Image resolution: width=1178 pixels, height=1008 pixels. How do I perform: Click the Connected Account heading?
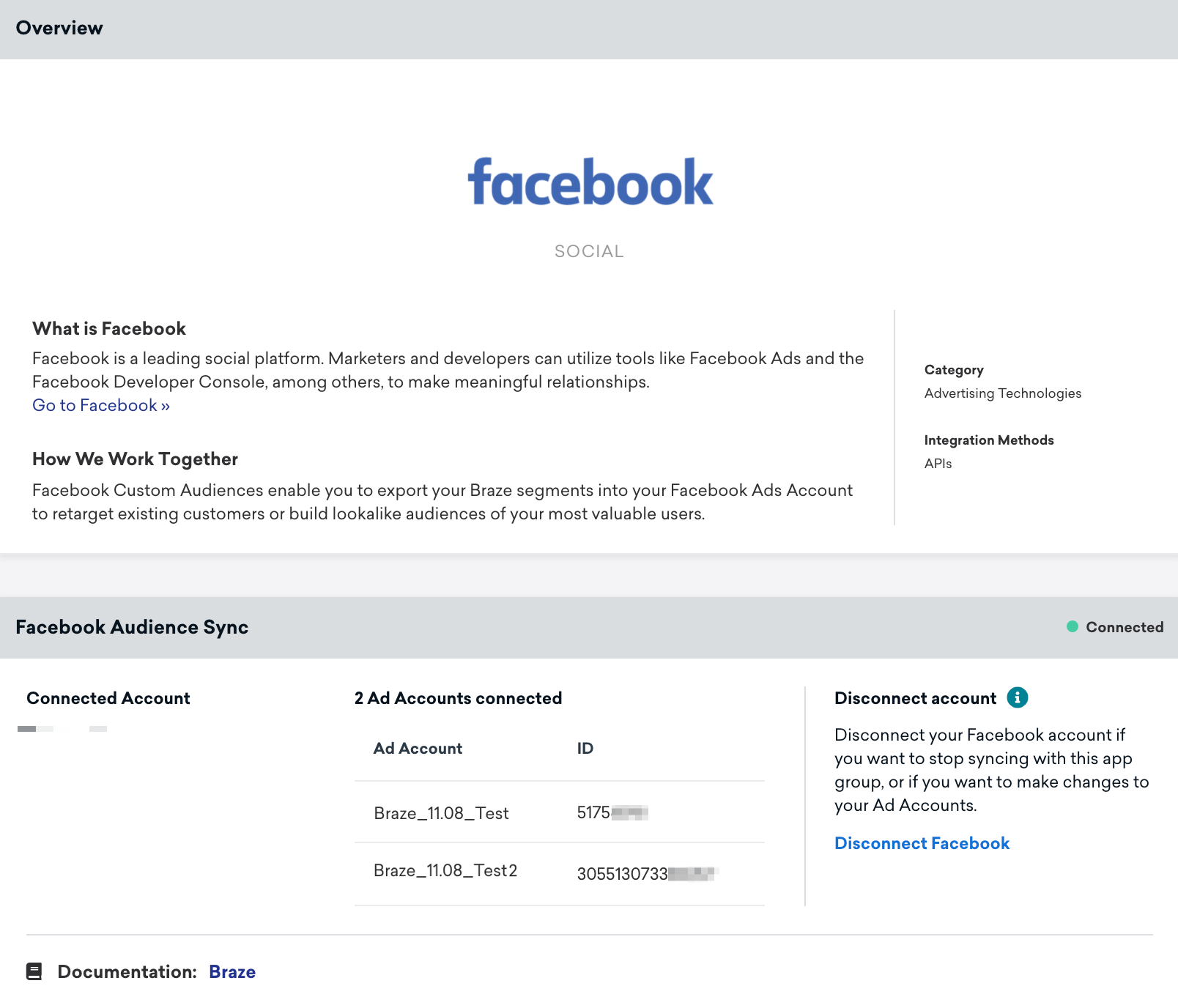click(x=108, y=698)
